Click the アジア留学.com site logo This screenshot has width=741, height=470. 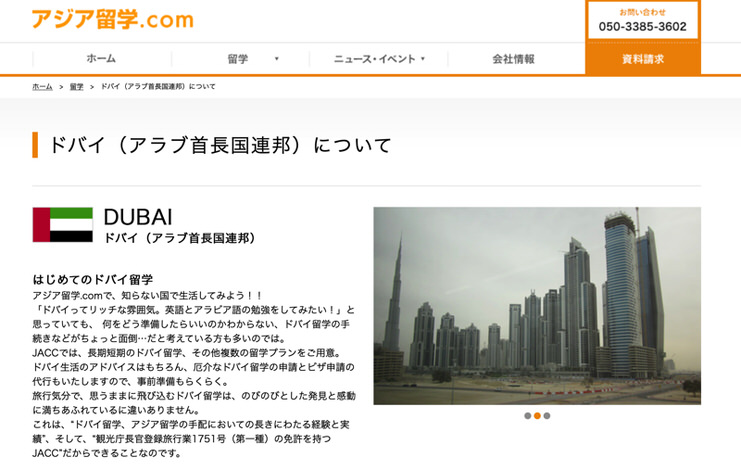point(112,19)
